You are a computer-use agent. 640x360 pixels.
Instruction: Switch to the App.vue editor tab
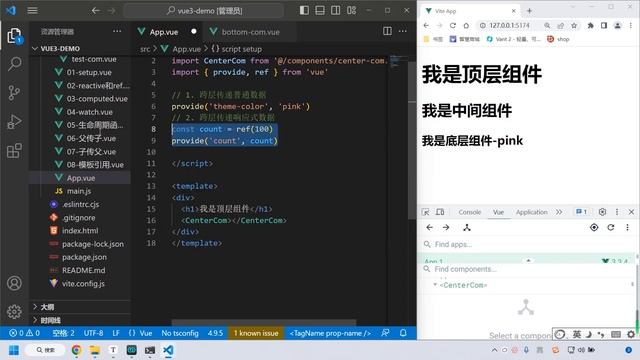[x=163, y=32]
